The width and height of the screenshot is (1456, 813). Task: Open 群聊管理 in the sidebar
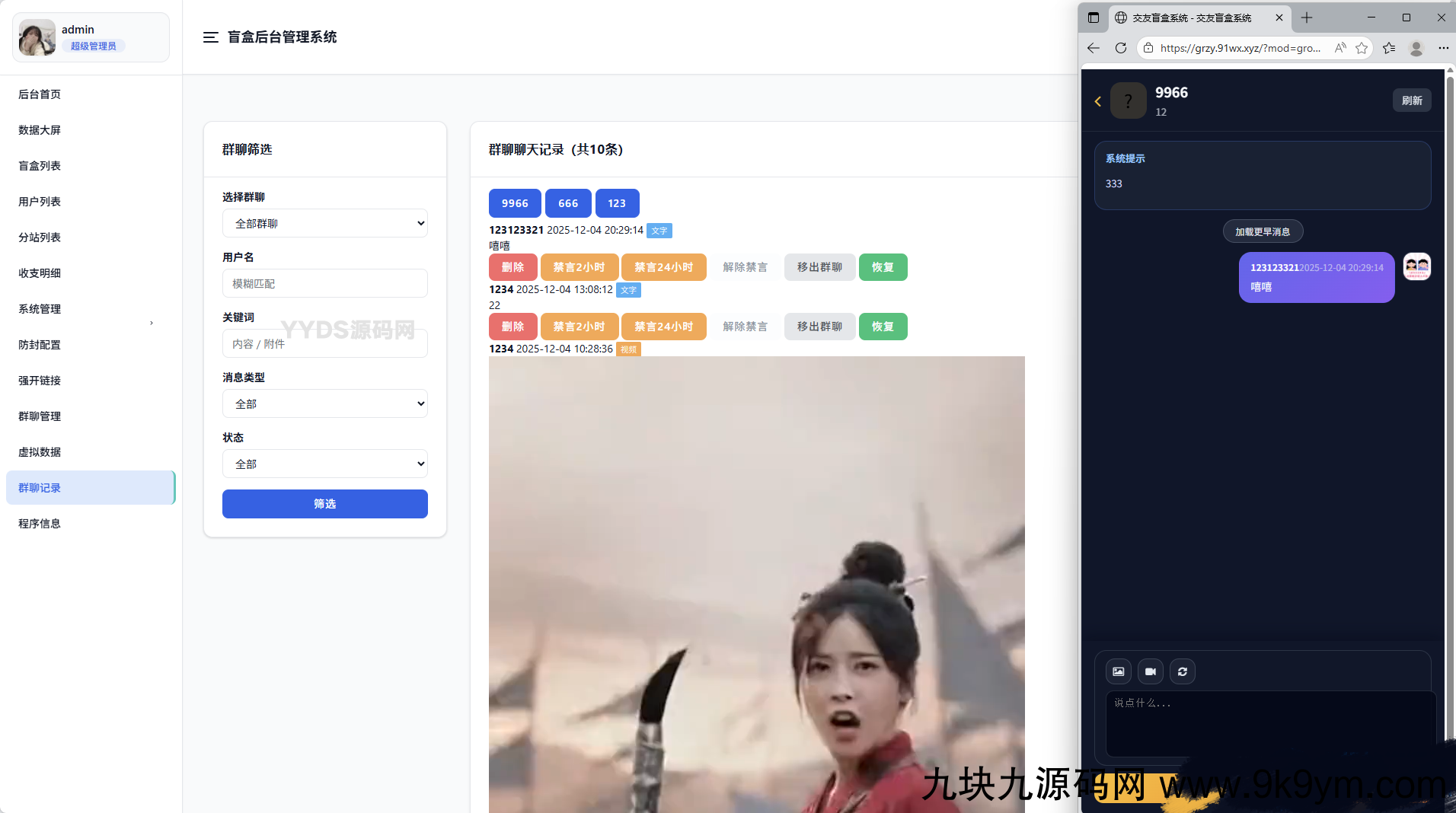coord(40,416)
